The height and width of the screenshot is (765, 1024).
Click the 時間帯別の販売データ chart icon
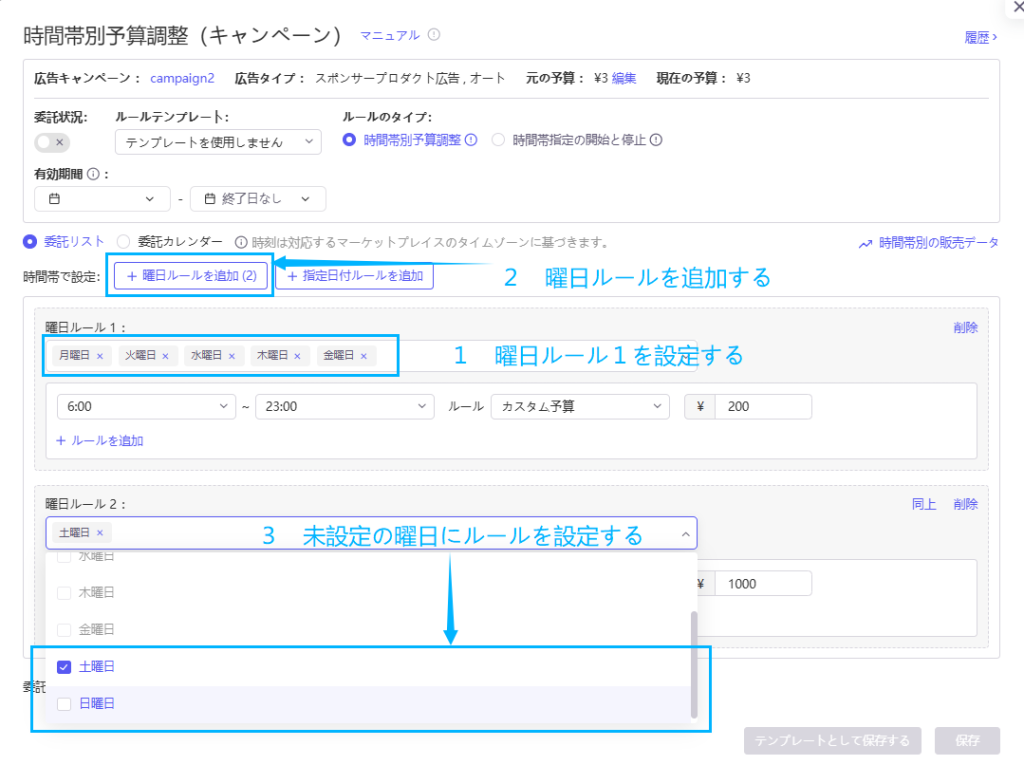pos(865,244)
